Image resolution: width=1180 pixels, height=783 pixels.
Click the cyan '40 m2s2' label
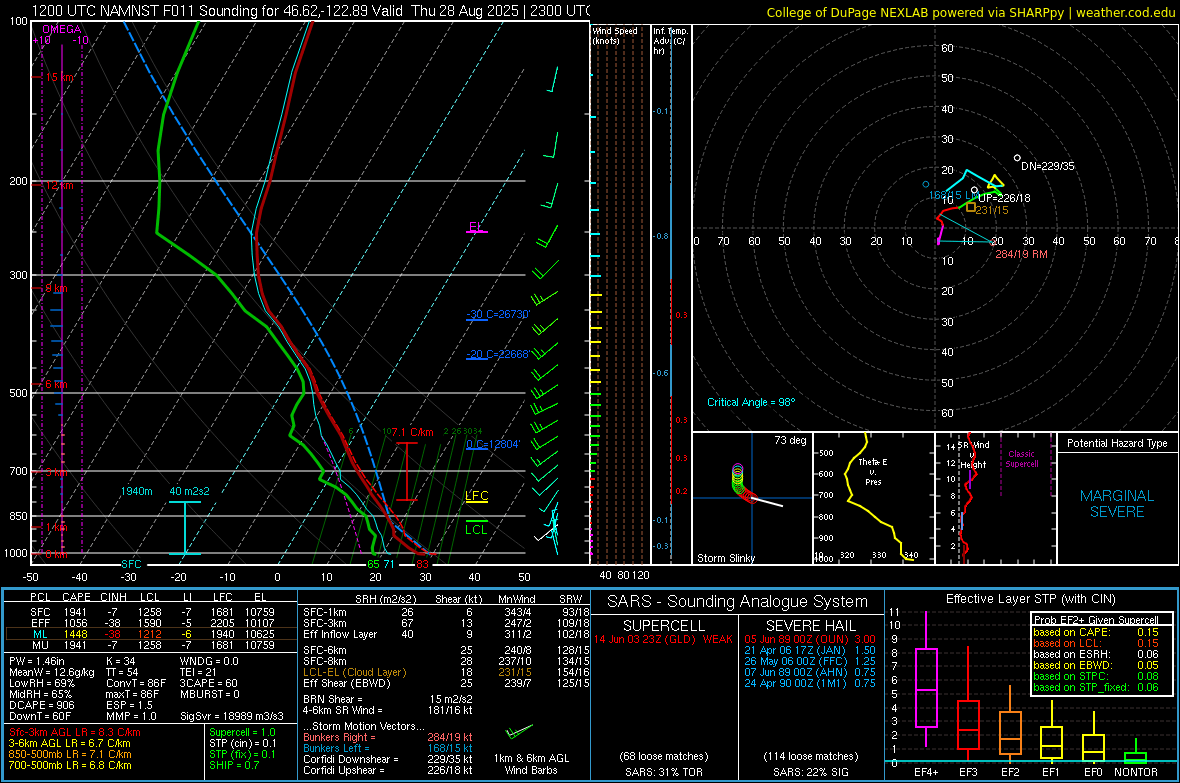click(189, 491)
